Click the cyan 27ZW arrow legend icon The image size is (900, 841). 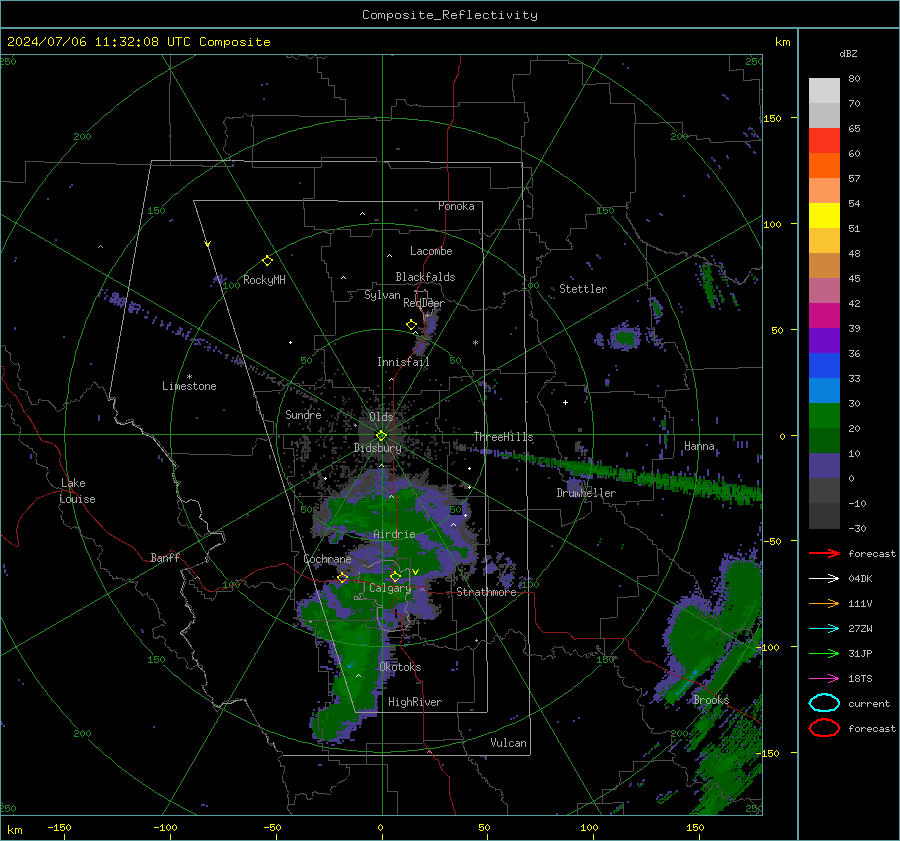[824, 629]
